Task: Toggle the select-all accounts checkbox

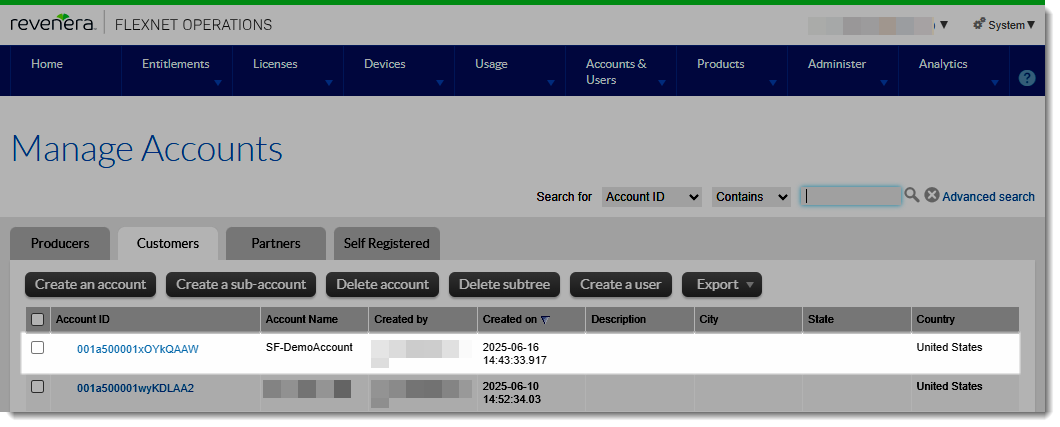Action: (x=38, y=320)
